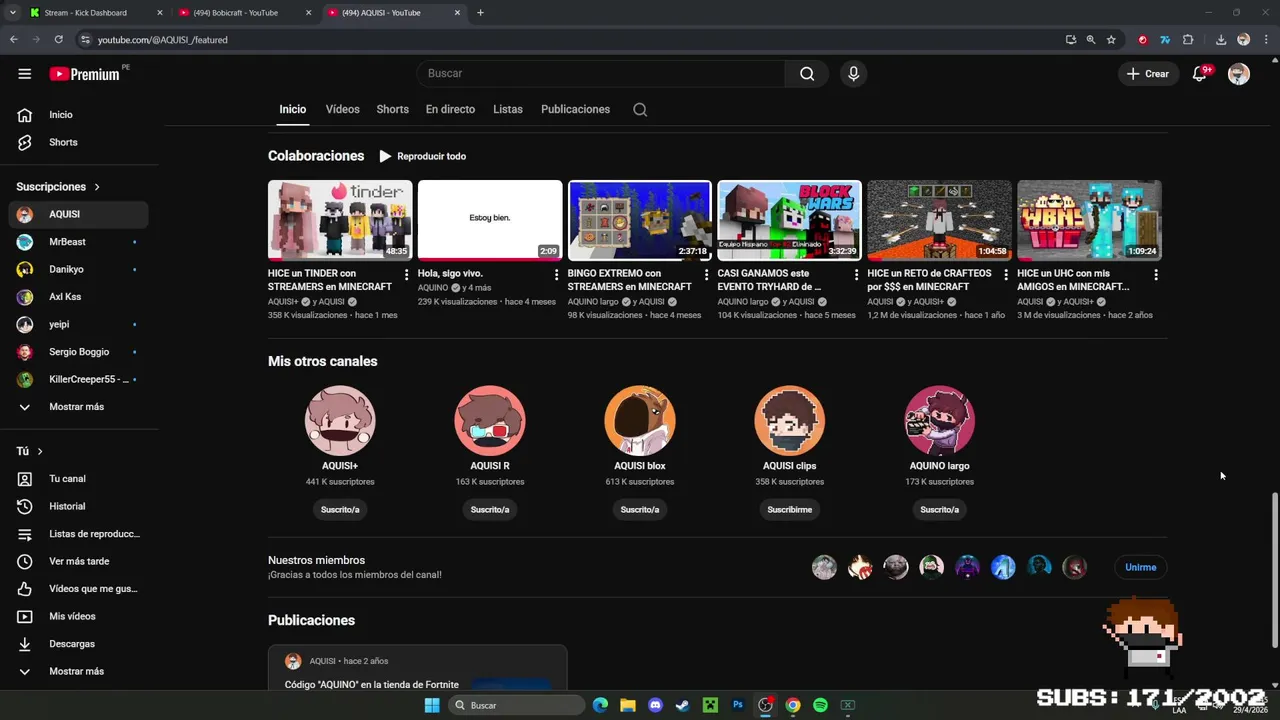The image size is (1280, 720).
Task: Open Discord from the taskbar
Action: click(x=655, y=705)
